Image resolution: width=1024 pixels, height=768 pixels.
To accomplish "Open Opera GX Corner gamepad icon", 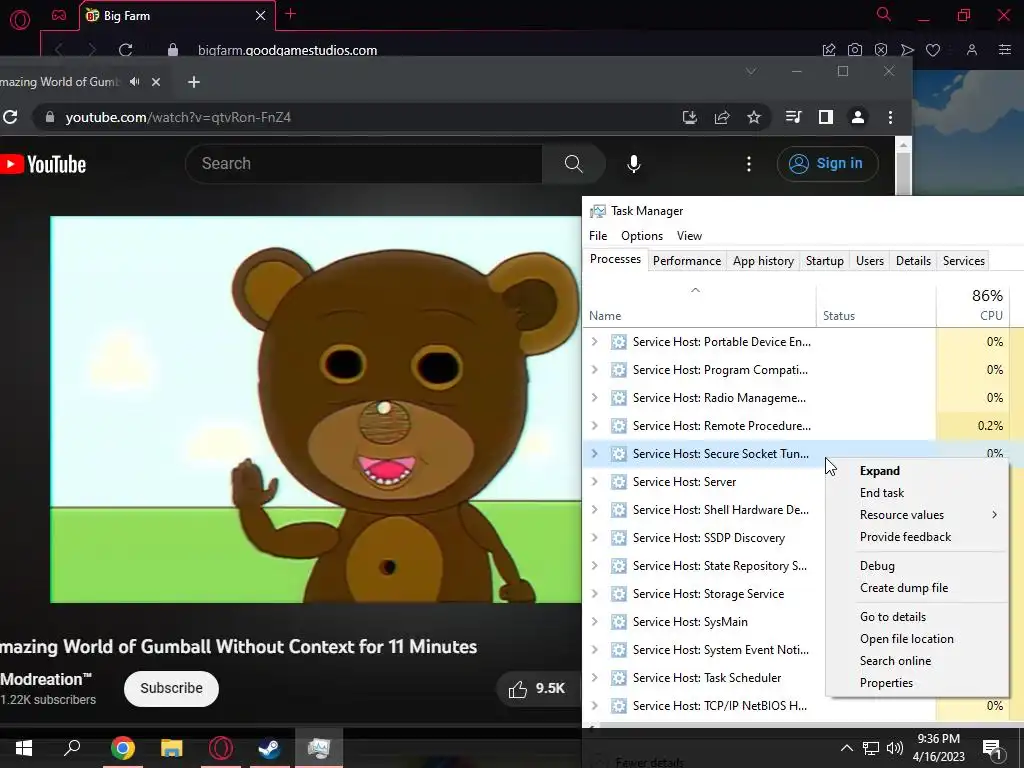I will (59, 15).
